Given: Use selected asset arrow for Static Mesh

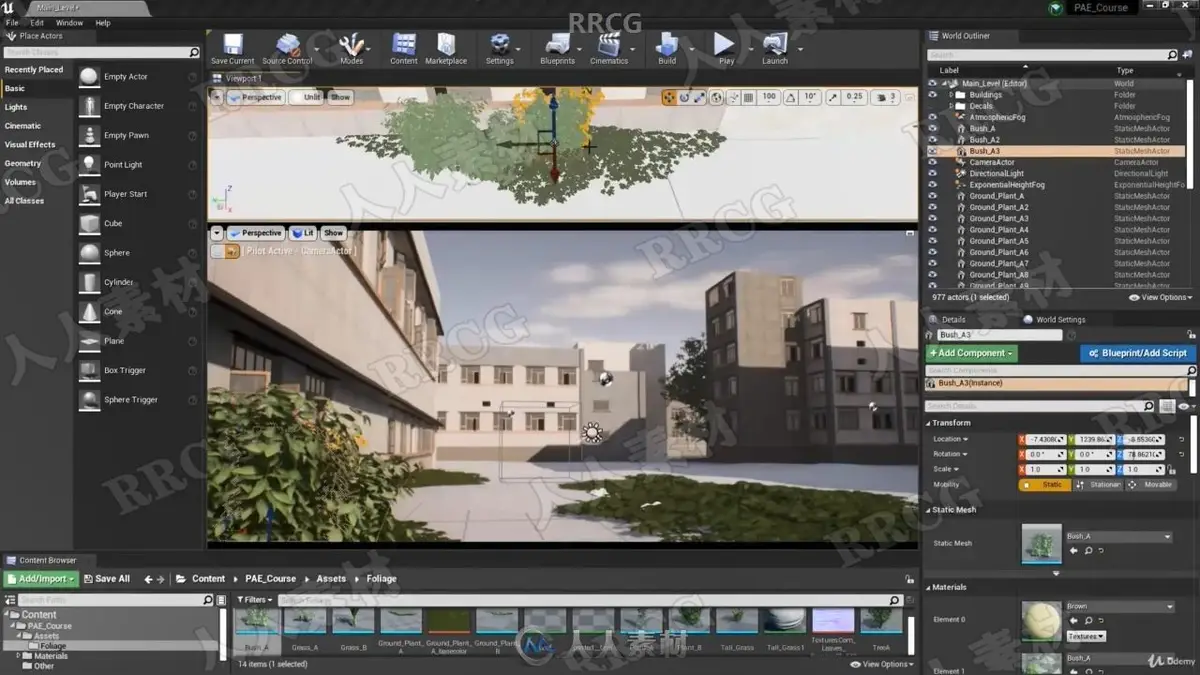Looking at the screenshot, I should [x=1074, y=550].
